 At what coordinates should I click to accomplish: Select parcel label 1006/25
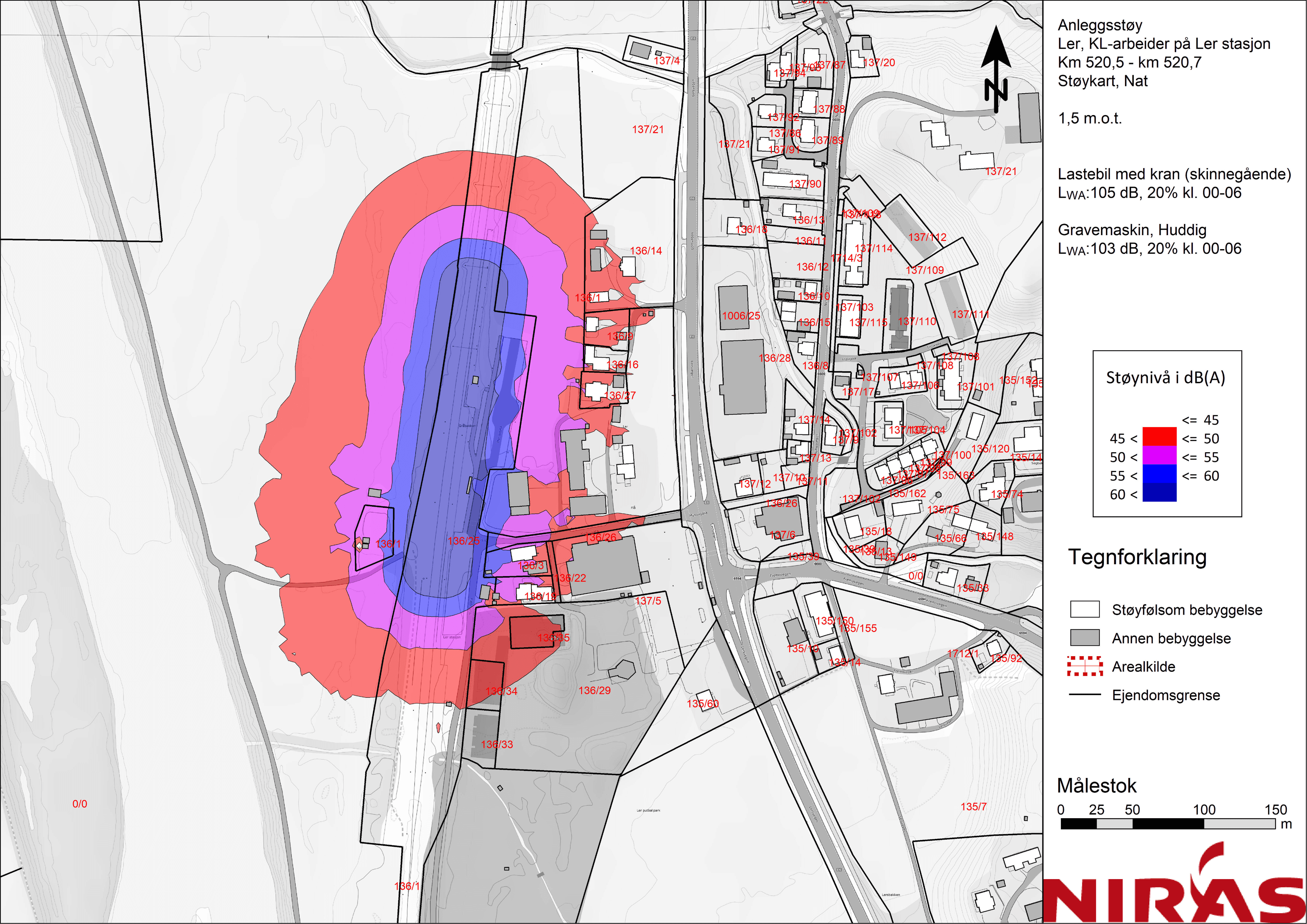coord(741,316)
